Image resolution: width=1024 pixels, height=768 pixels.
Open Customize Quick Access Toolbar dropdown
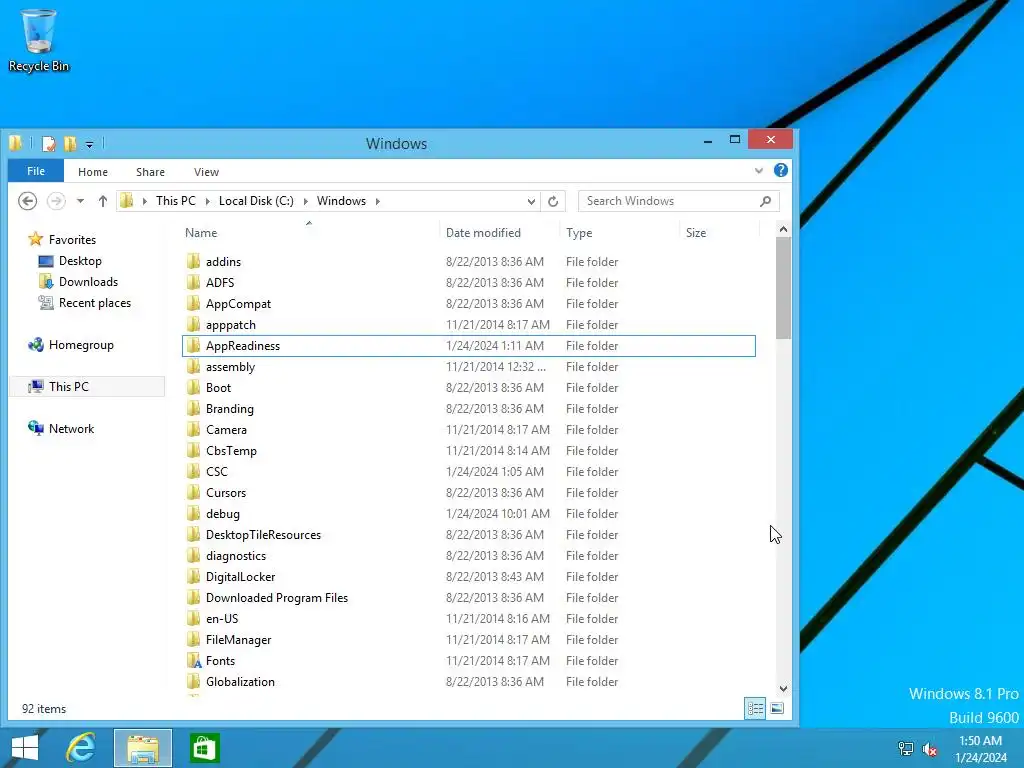pos(89,144)
